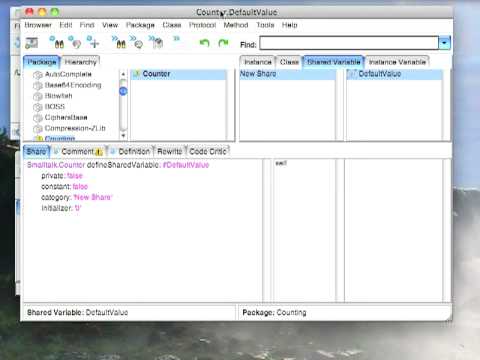Open the Package menu
Image resolution: width=480 pixels, height=360 pixels.
pos(140,25)
